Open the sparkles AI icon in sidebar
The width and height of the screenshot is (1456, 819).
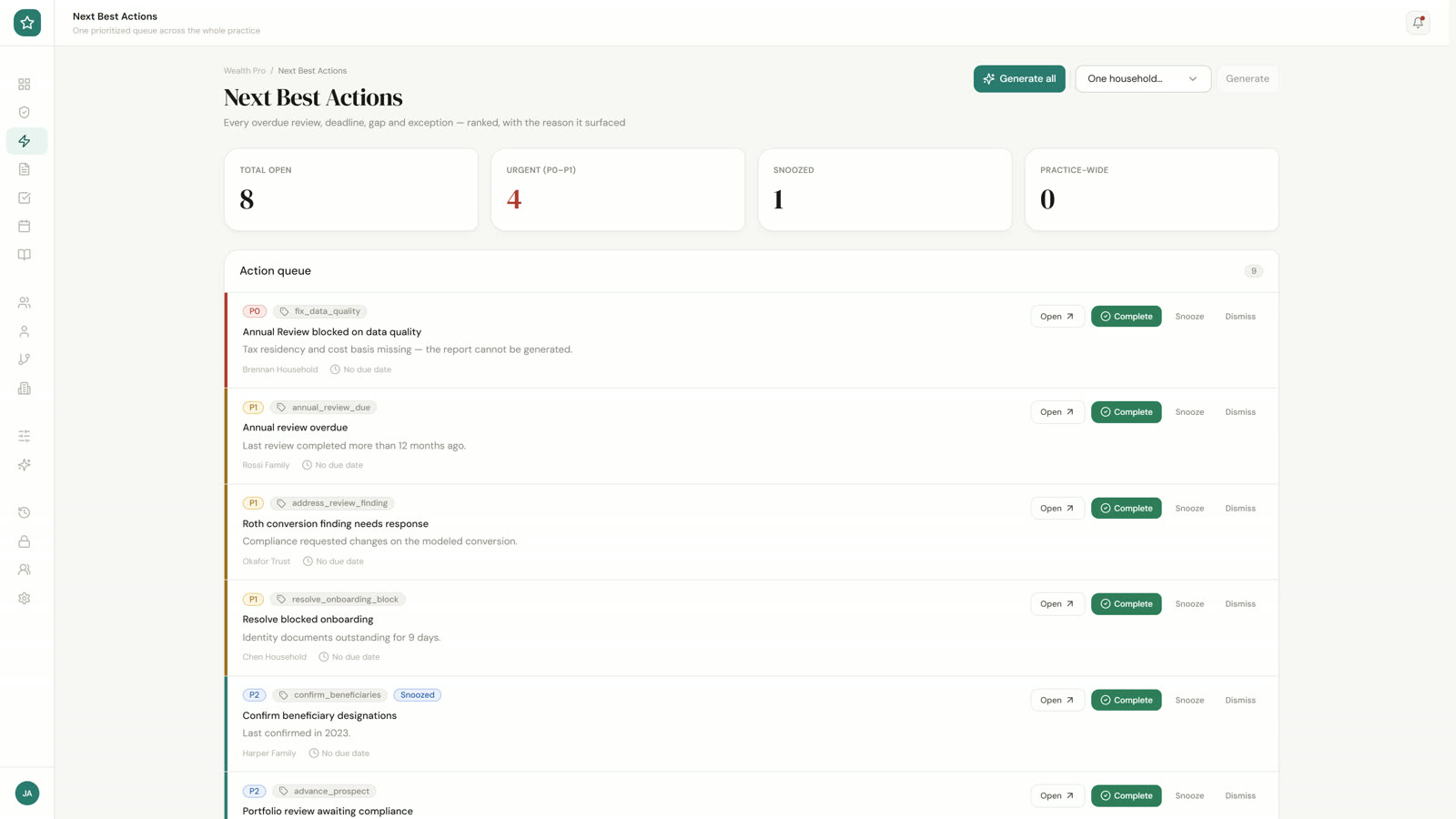[25, 465]
